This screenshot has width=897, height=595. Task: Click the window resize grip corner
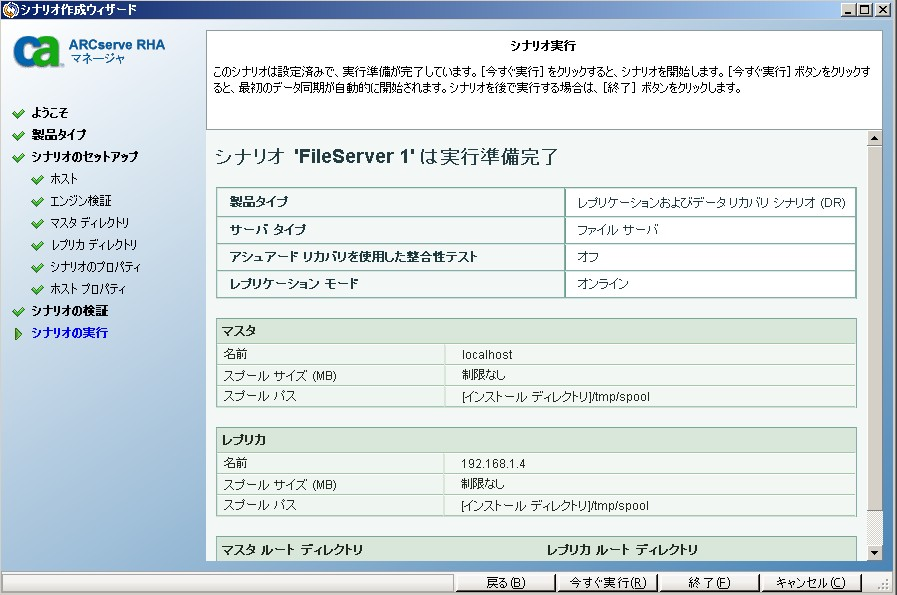(x=884, y=583)
